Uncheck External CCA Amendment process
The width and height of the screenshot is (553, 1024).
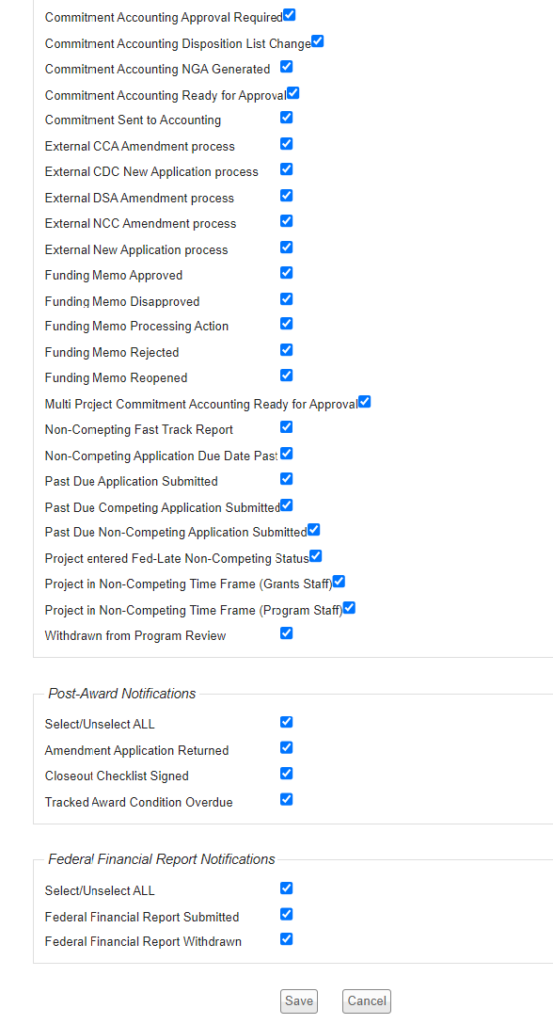(287, 144)
